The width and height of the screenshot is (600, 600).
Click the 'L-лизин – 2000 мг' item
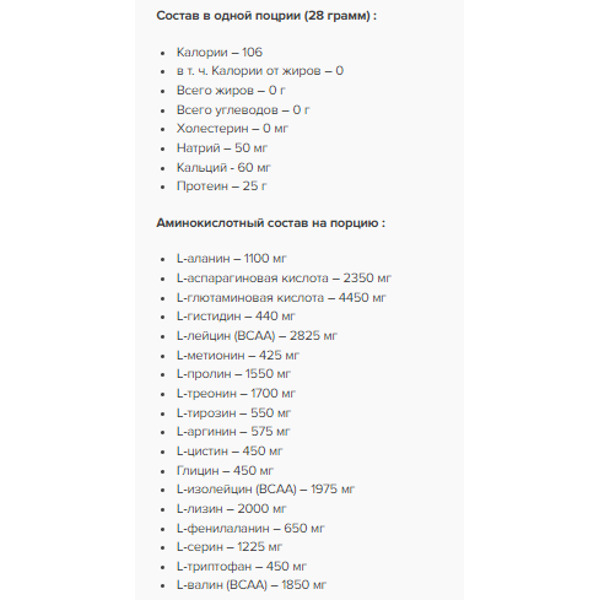[228, 508]
